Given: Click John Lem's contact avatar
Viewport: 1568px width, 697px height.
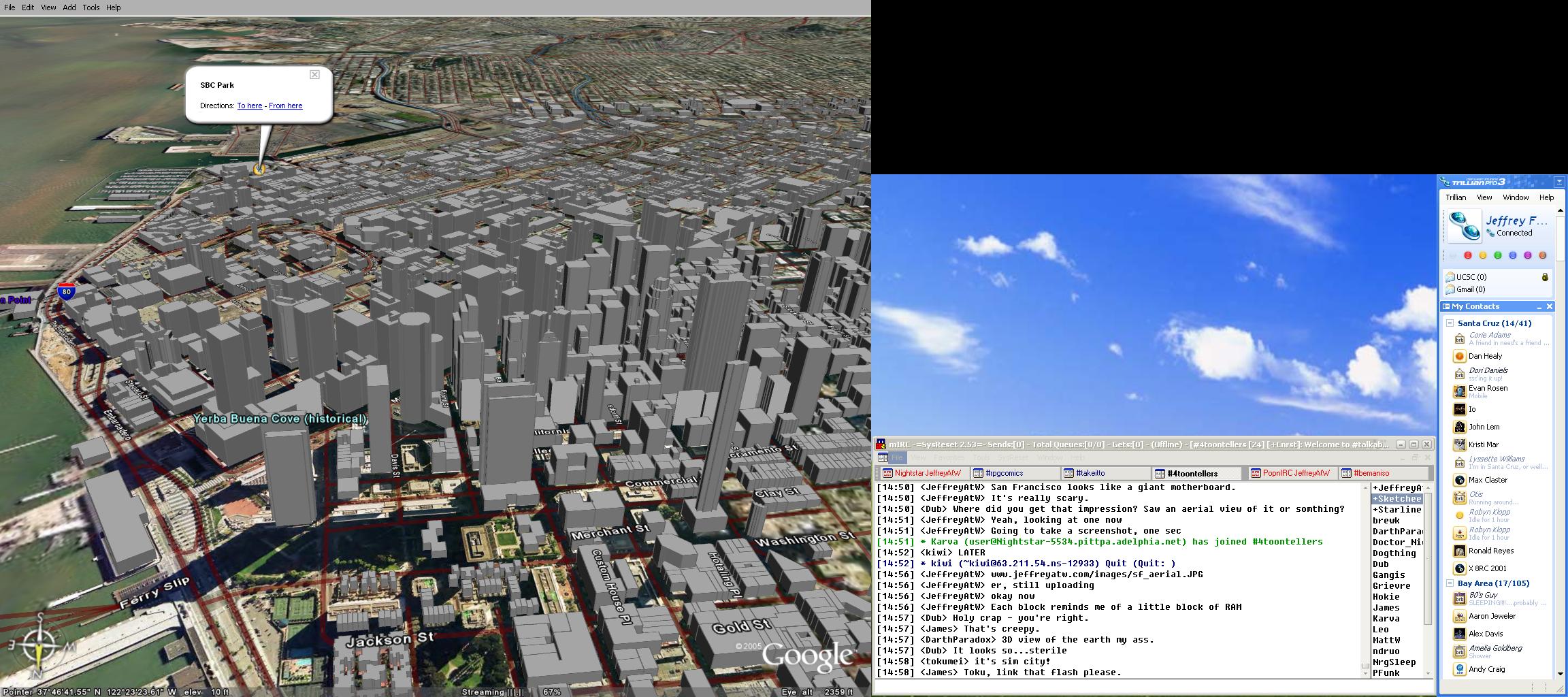Looking at the screenshot, I should tap(1459, 427).
